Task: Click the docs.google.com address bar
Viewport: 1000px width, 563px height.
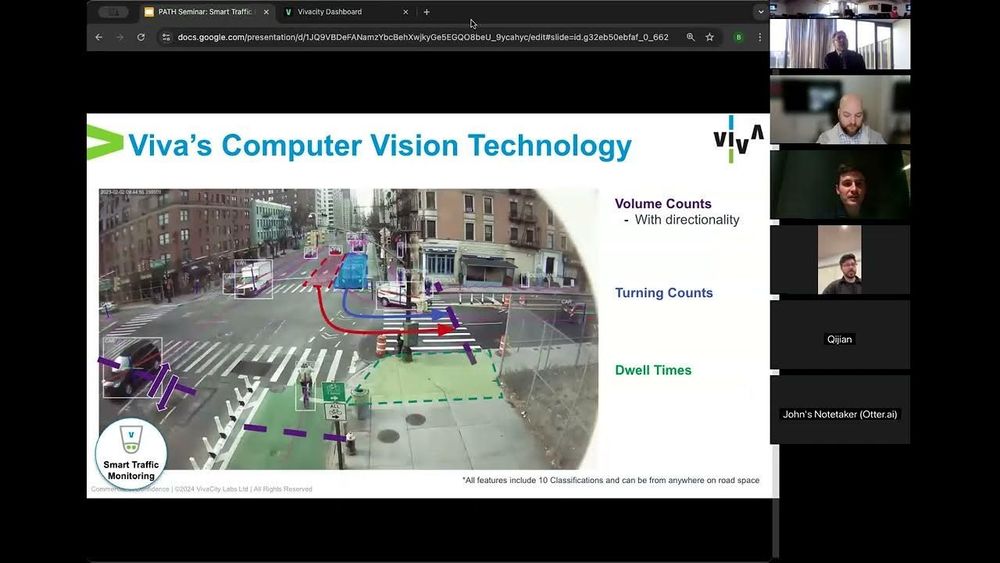Action: (x=423, y=38)
